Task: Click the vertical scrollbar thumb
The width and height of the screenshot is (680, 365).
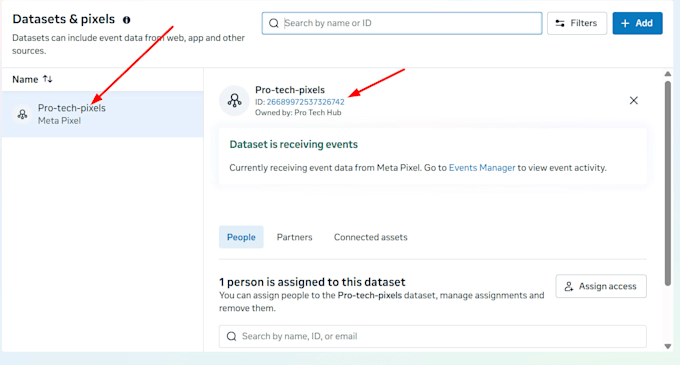Action: (x=668, y=183)
